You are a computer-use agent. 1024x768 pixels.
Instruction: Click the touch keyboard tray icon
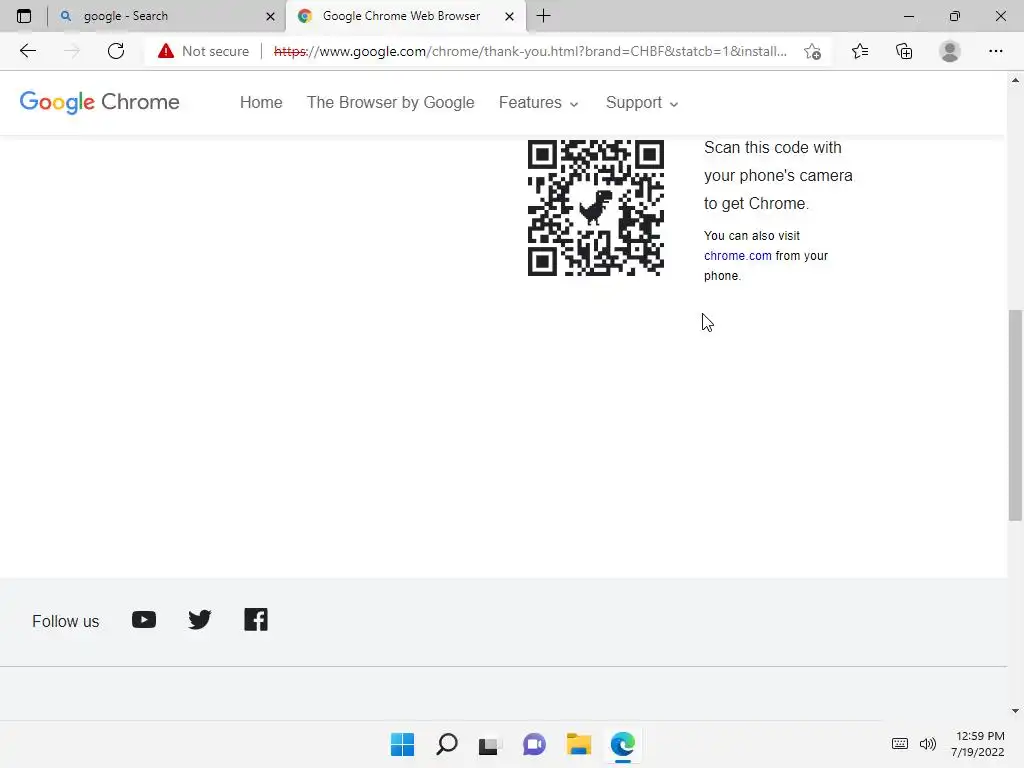(900, 744)
